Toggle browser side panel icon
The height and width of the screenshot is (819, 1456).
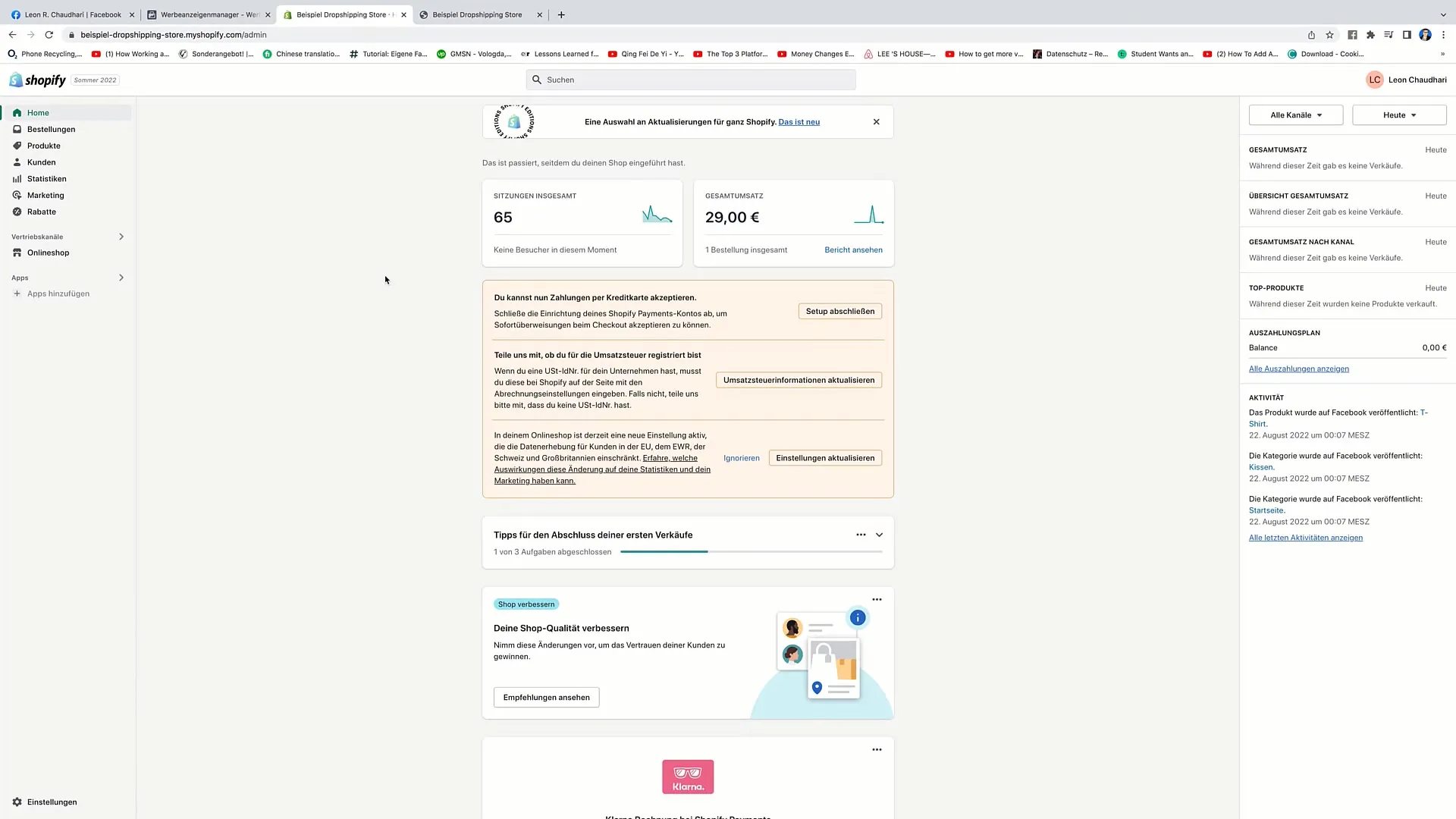pos(1407,35)
